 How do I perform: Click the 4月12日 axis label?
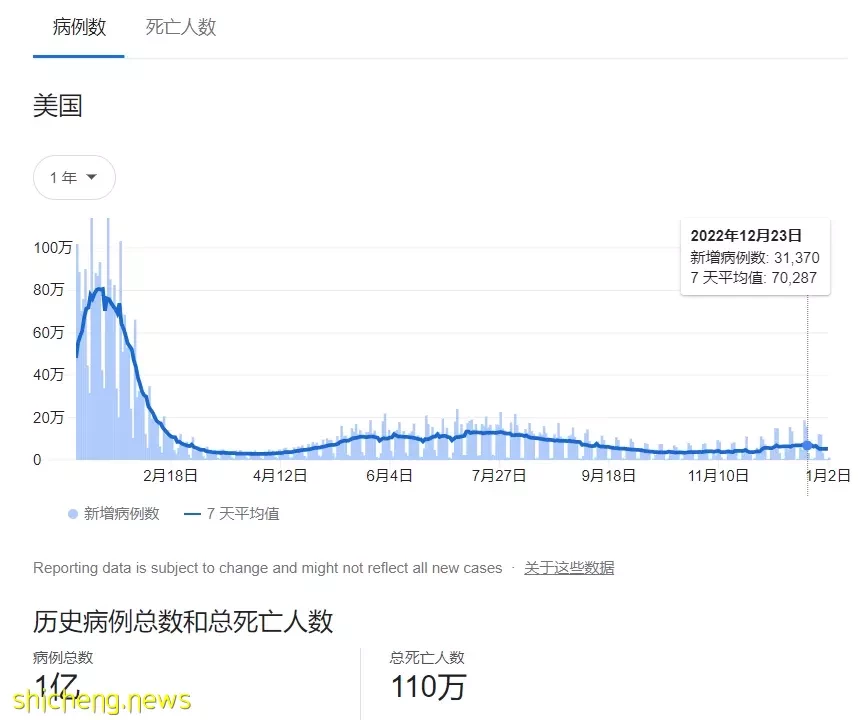pos(280,475)
